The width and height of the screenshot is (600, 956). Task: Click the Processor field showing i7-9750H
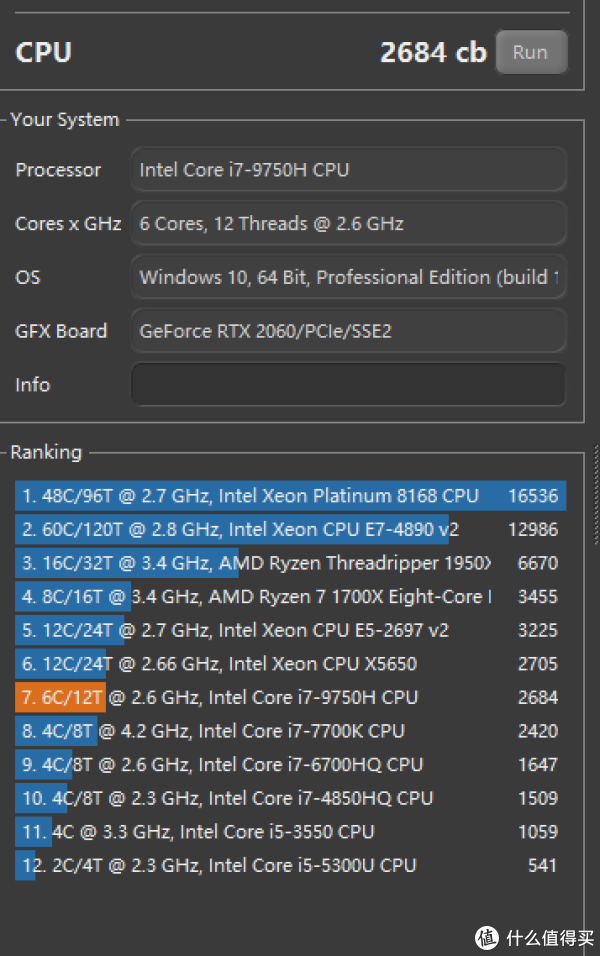click(348, 170)
